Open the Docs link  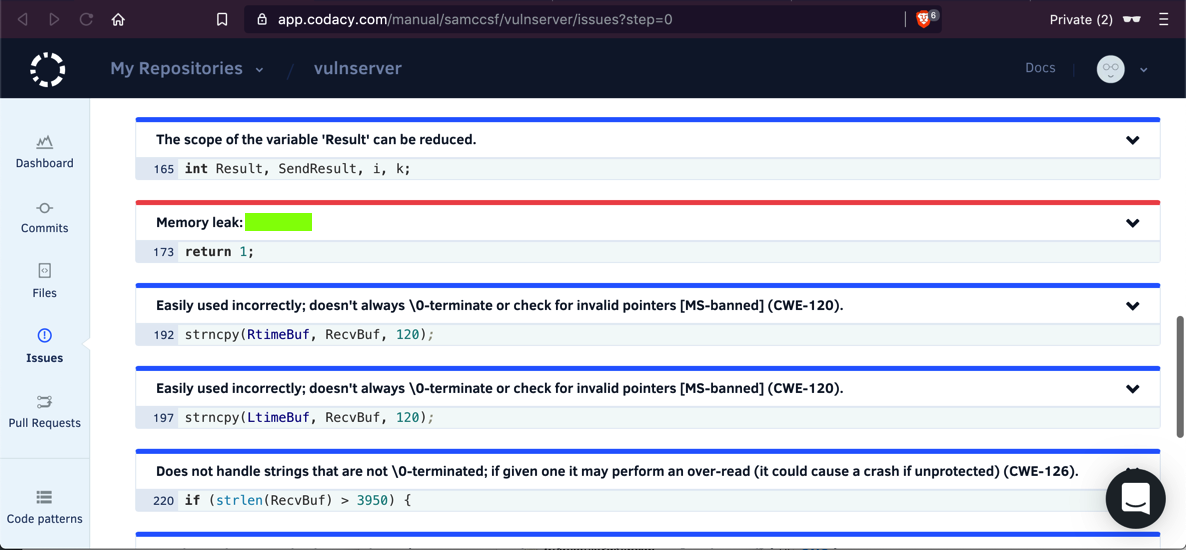[1040, 68]
